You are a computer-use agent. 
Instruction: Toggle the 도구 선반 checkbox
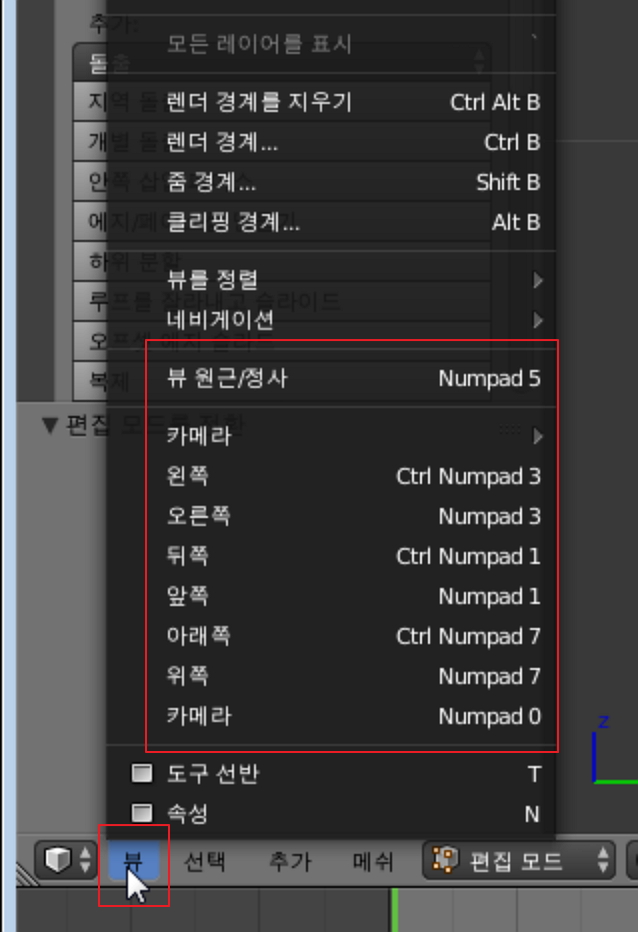[142, 773]
